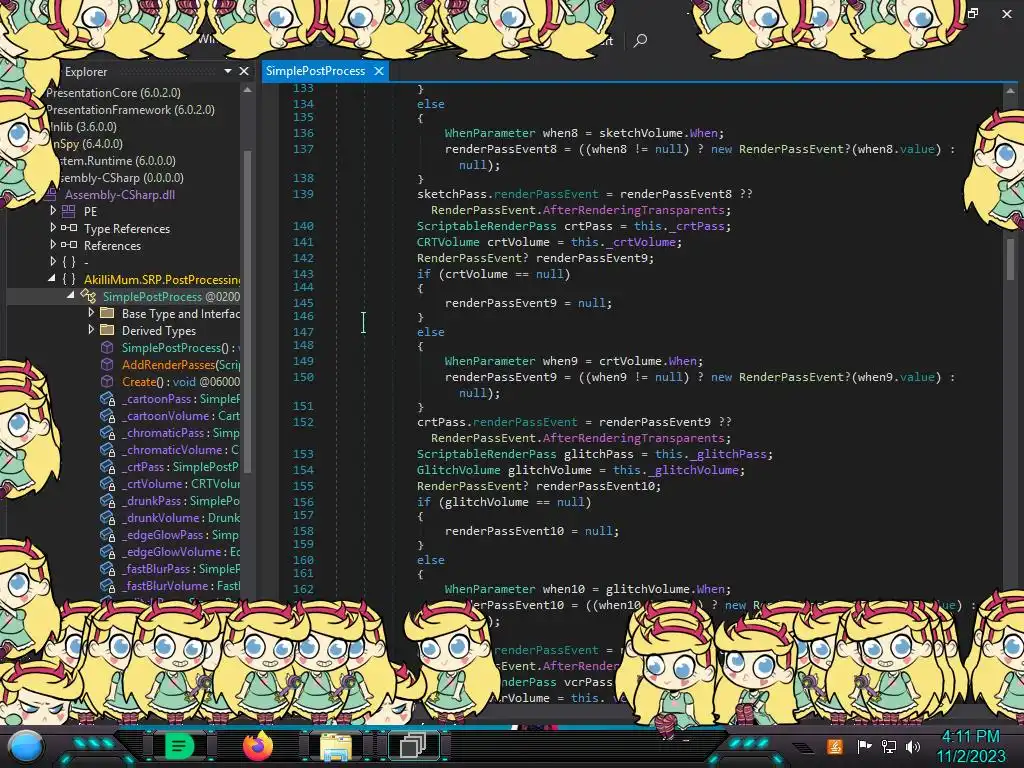
Task: Click the Create() method icon
Action: pos(107,381)
